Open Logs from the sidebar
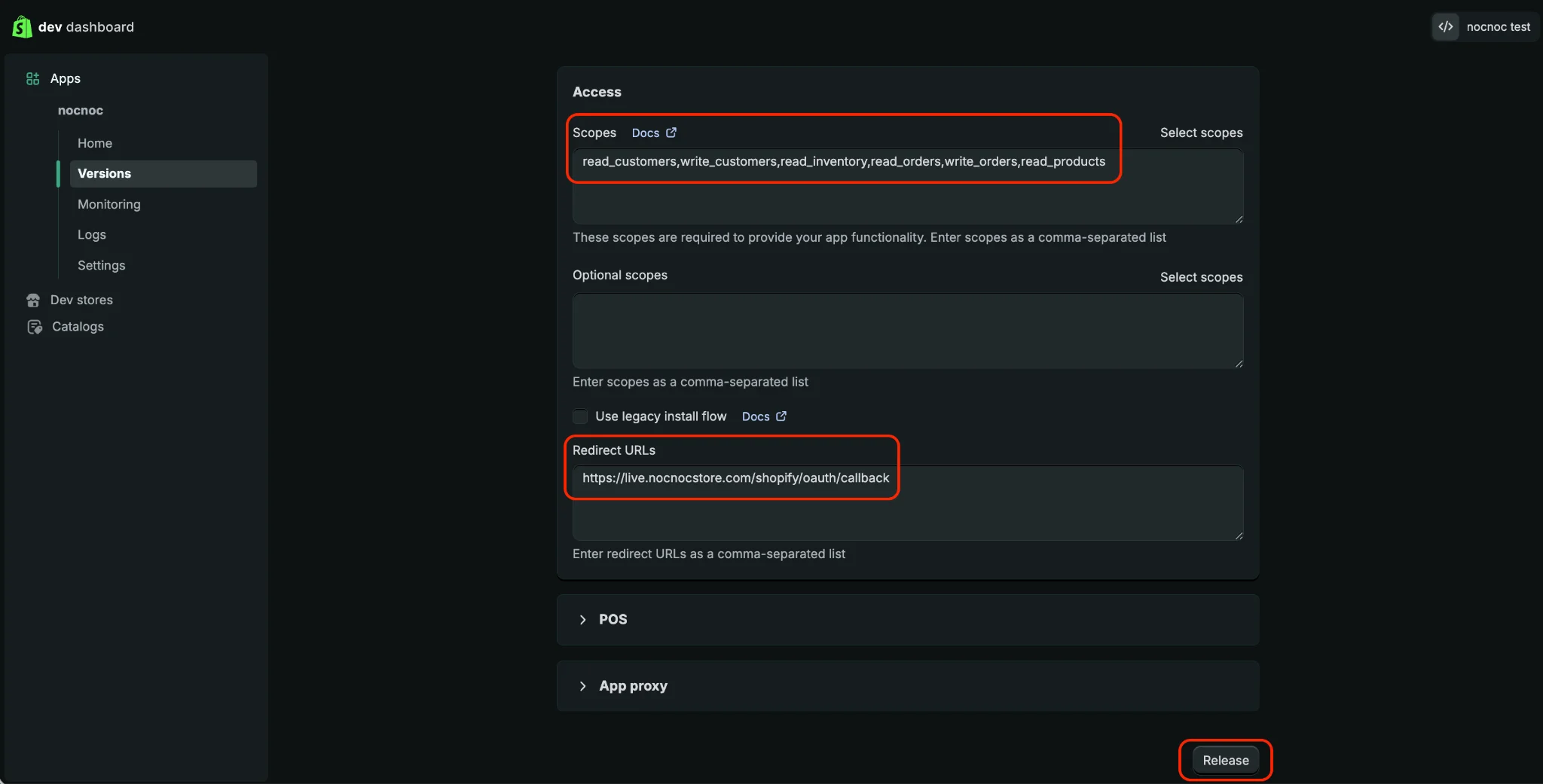Viewport: 1543px width, 784px height. point(92,235)
